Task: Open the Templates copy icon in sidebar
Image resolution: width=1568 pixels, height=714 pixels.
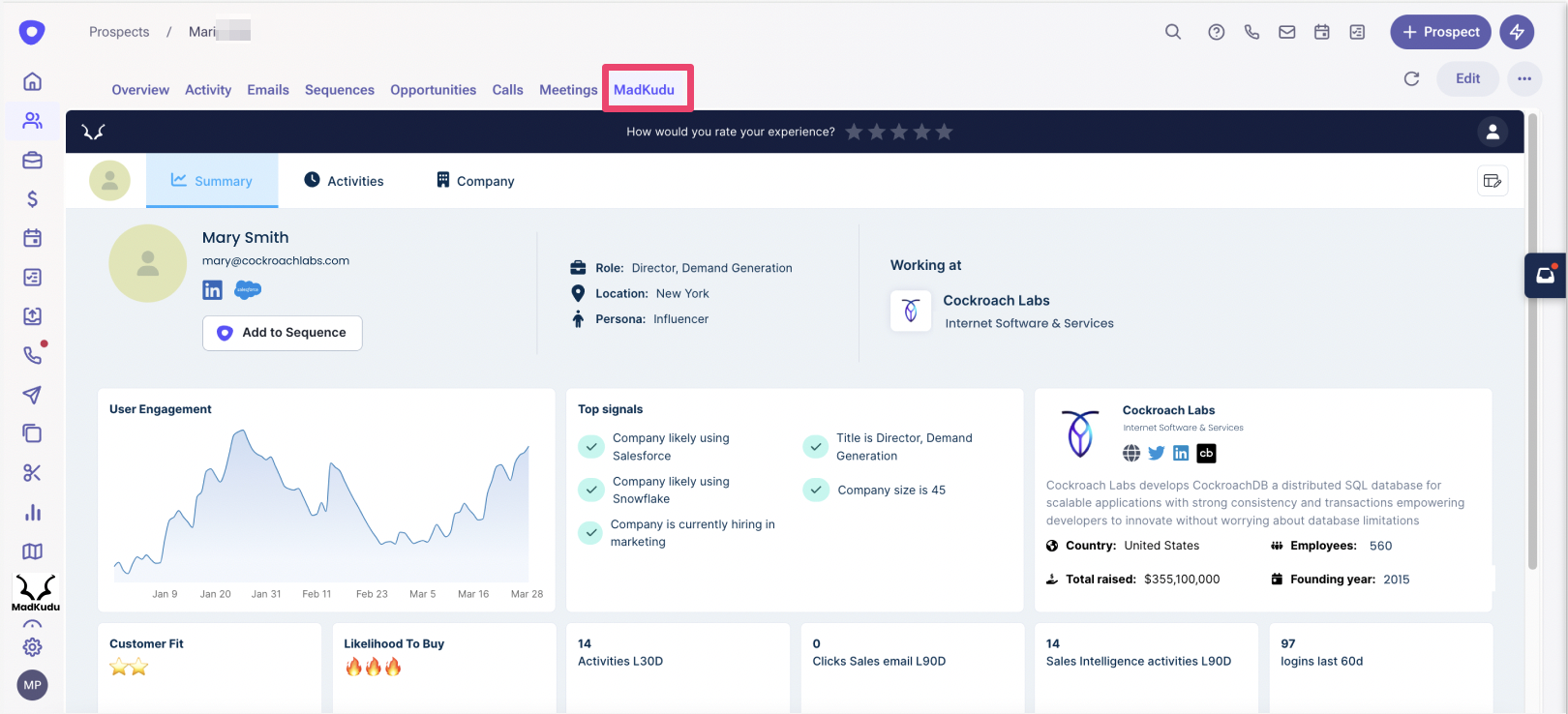Action: [32, 433]
